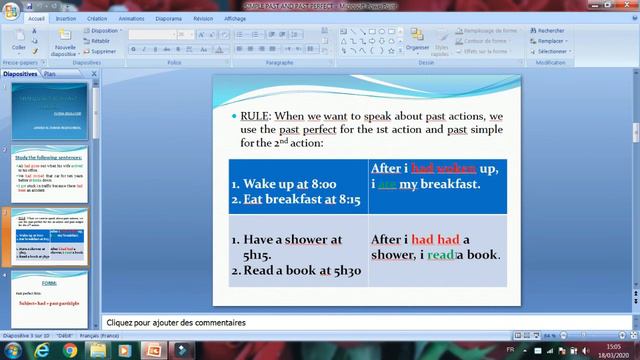Click the Cut scissors icon
Screen dimensions: 640x360
pyautogui.click(x=34, y=31)
